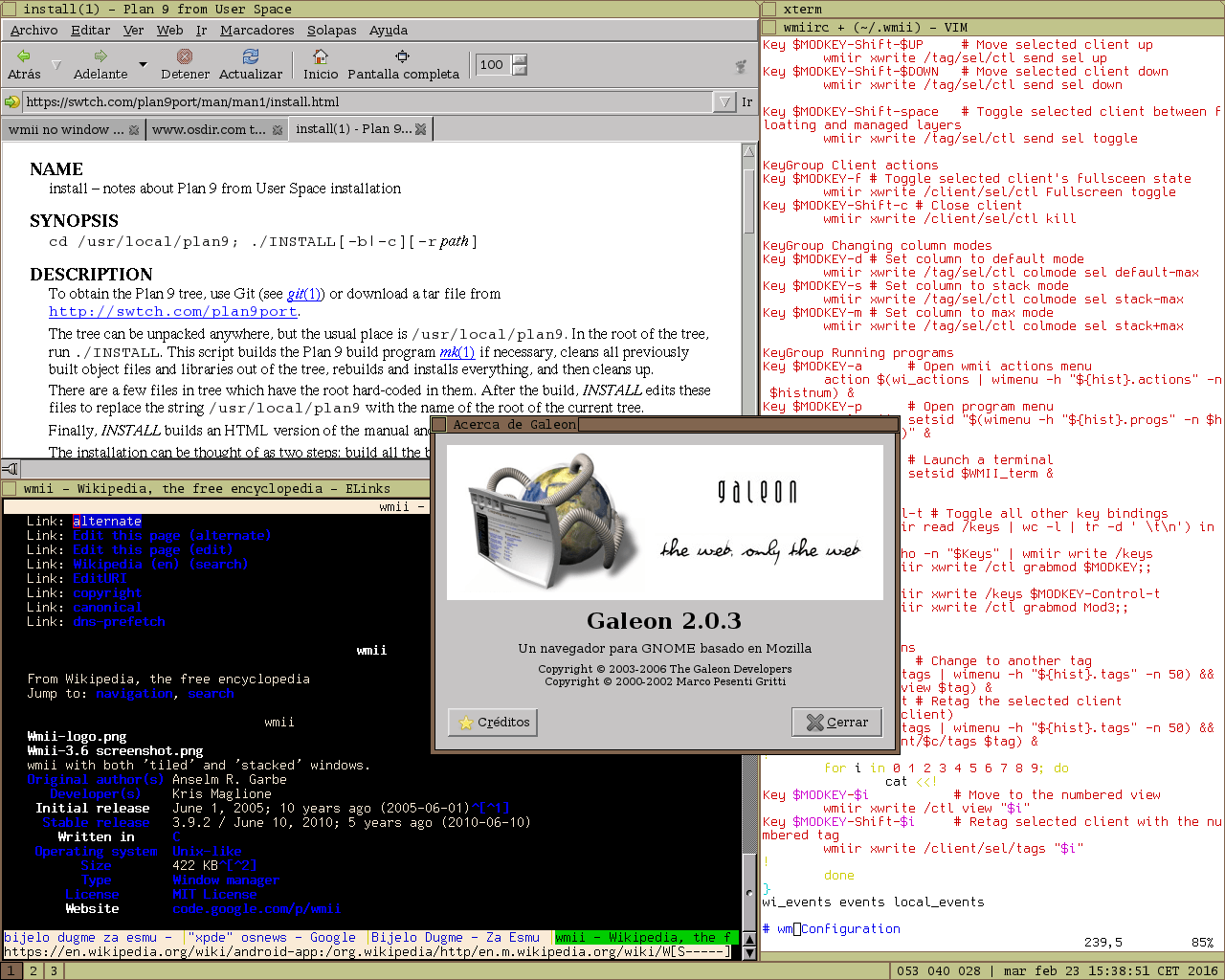
Task: Select the 'dns-prefetch' link in ELinks
Action: [119, 622]
